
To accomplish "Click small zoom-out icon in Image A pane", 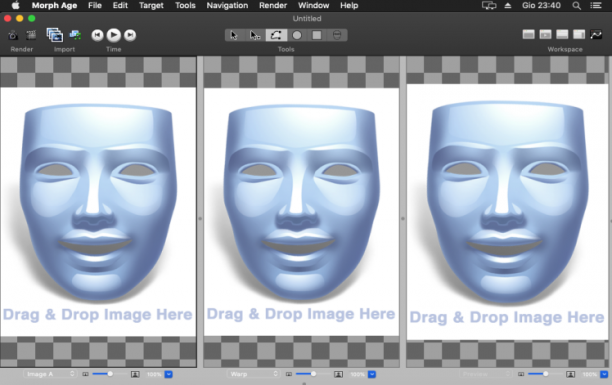I will pyautogui.click(x=85, y=374).
